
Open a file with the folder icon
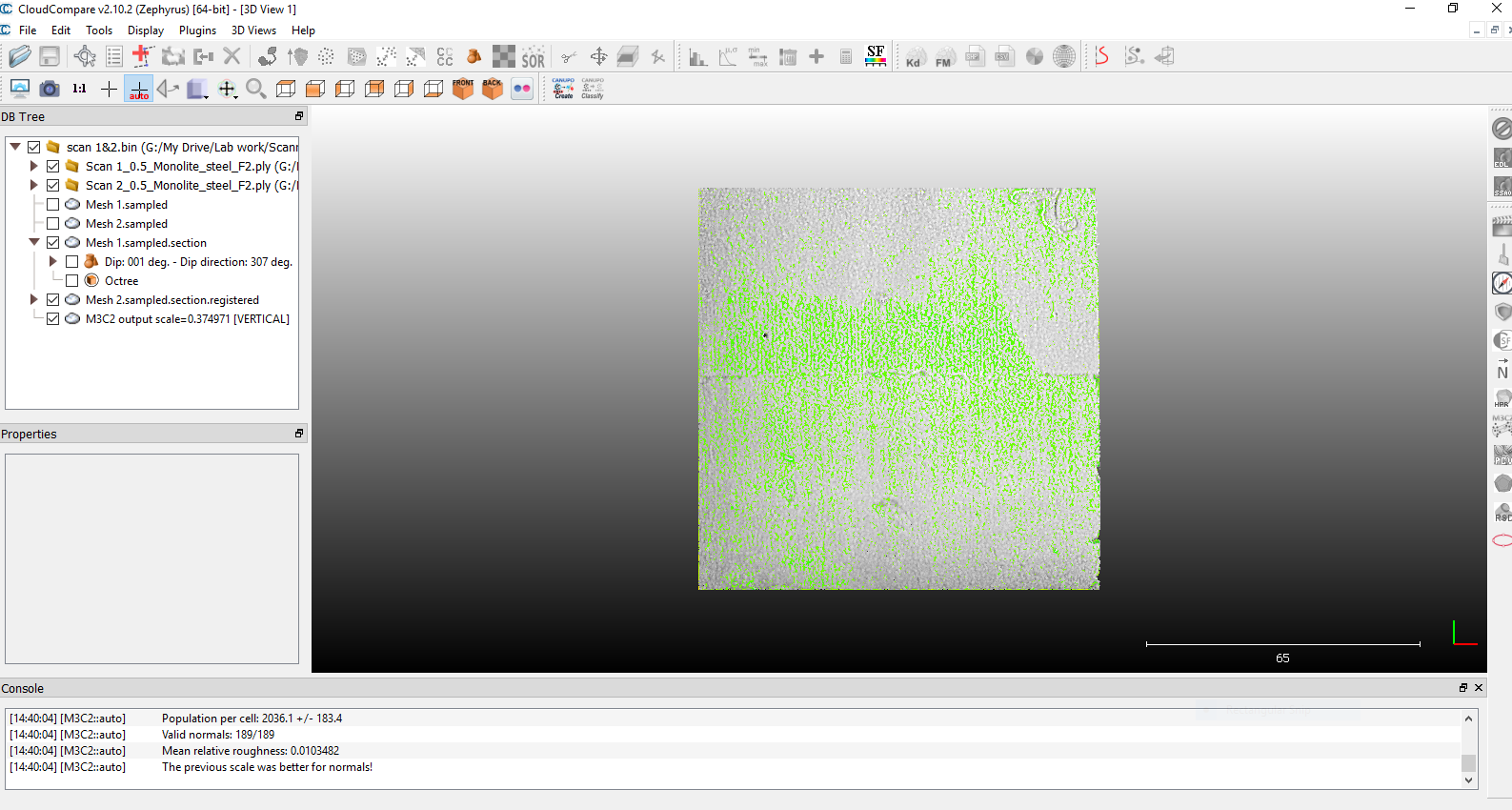click(x=19, y=57)
